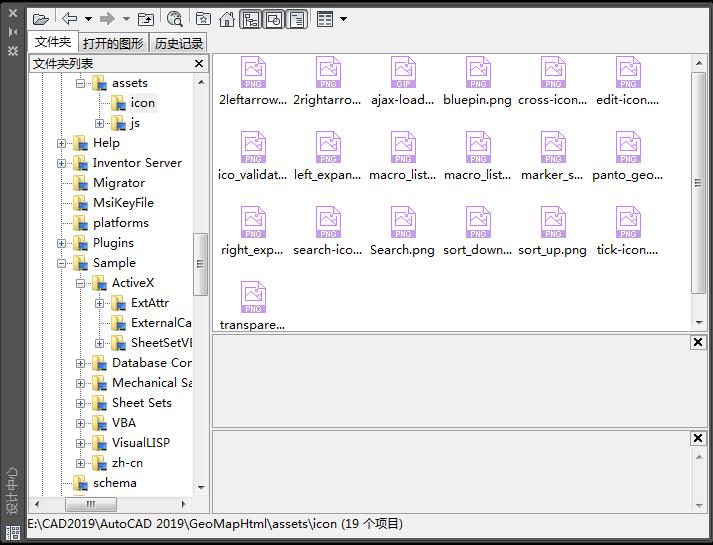Toggle the Preview pane button
This screenshot has height=545, width=713.
coord(274,20)
